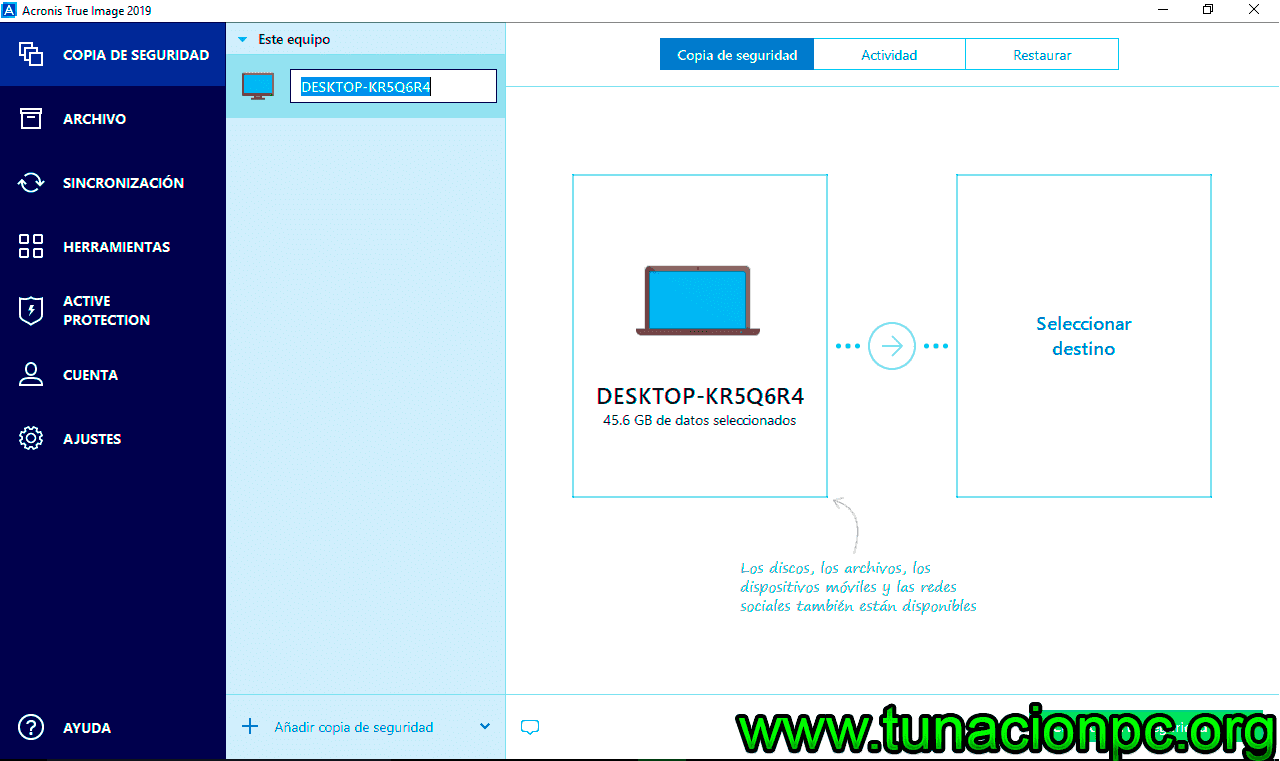
Task: Minimize the Acronis True Image window
Action: 1161,10
